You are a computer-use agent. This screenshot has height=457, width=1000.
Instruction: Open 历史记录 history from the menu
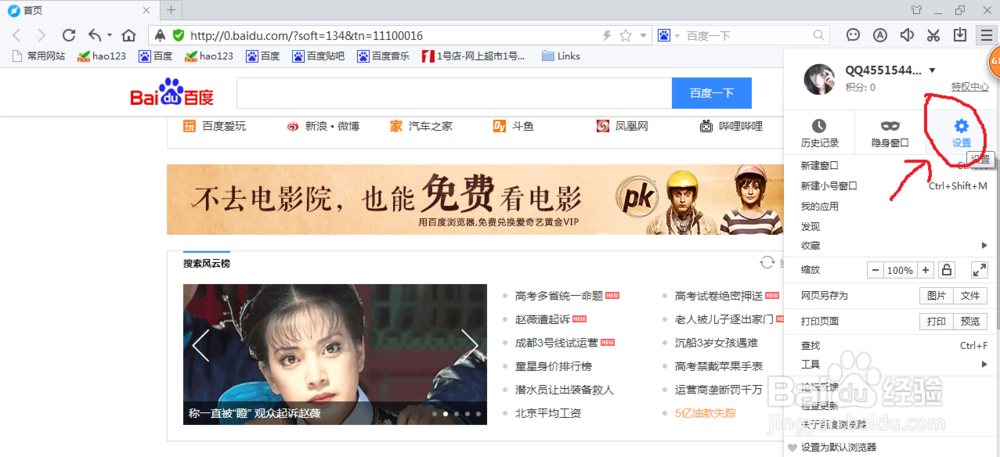(820, 133)
